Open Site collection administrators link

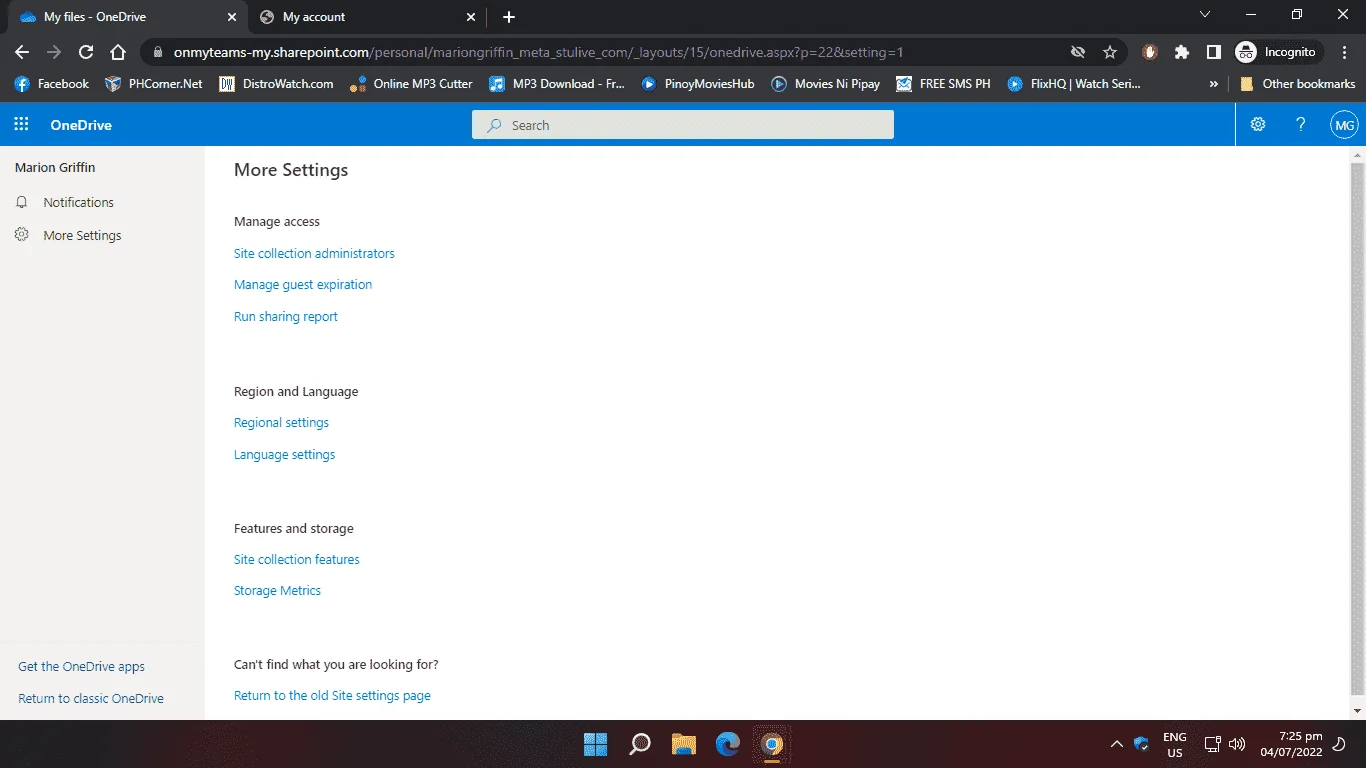314,253
